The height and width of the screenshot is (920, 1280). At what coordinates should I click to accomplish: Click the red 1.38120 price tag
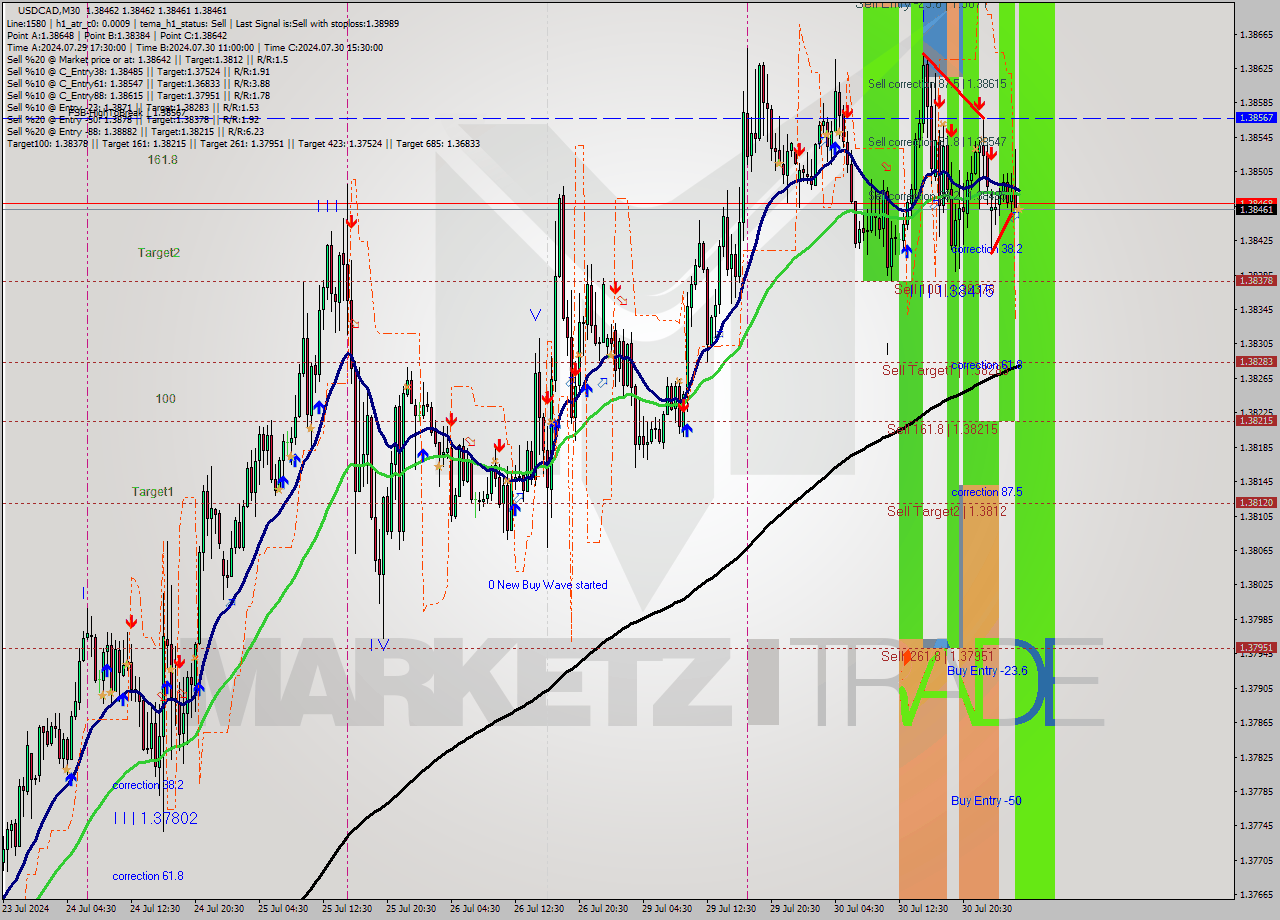click(x=1256, y=503)
